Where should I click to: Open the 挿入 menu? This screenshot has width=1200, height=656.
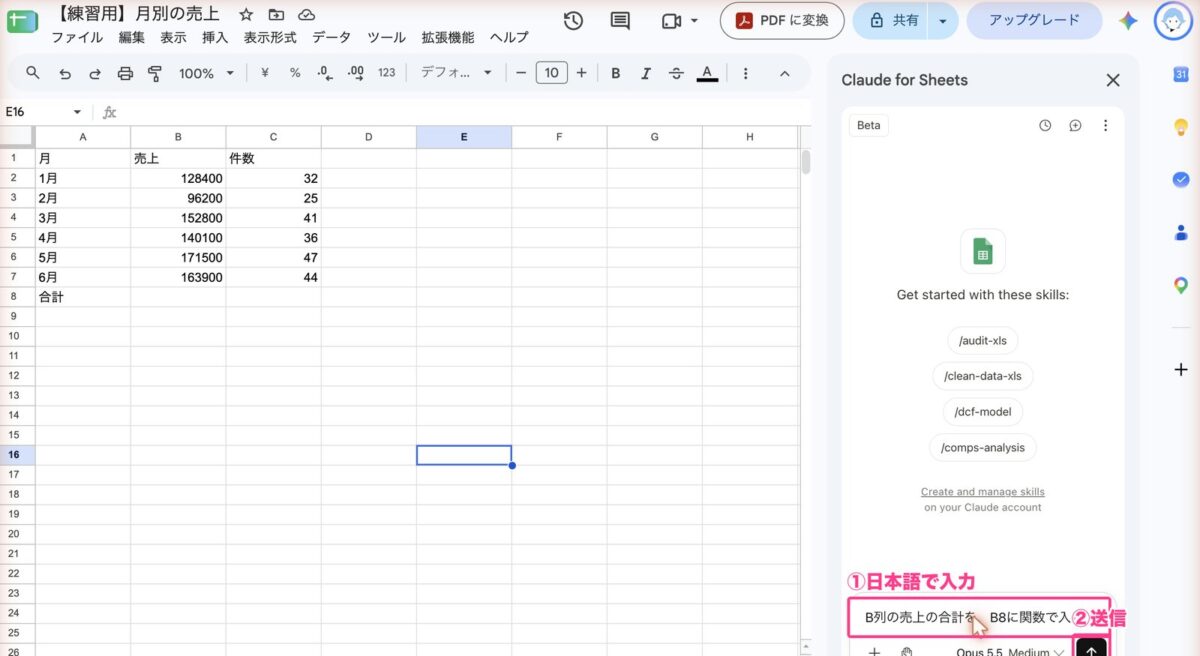coord(215,37)
